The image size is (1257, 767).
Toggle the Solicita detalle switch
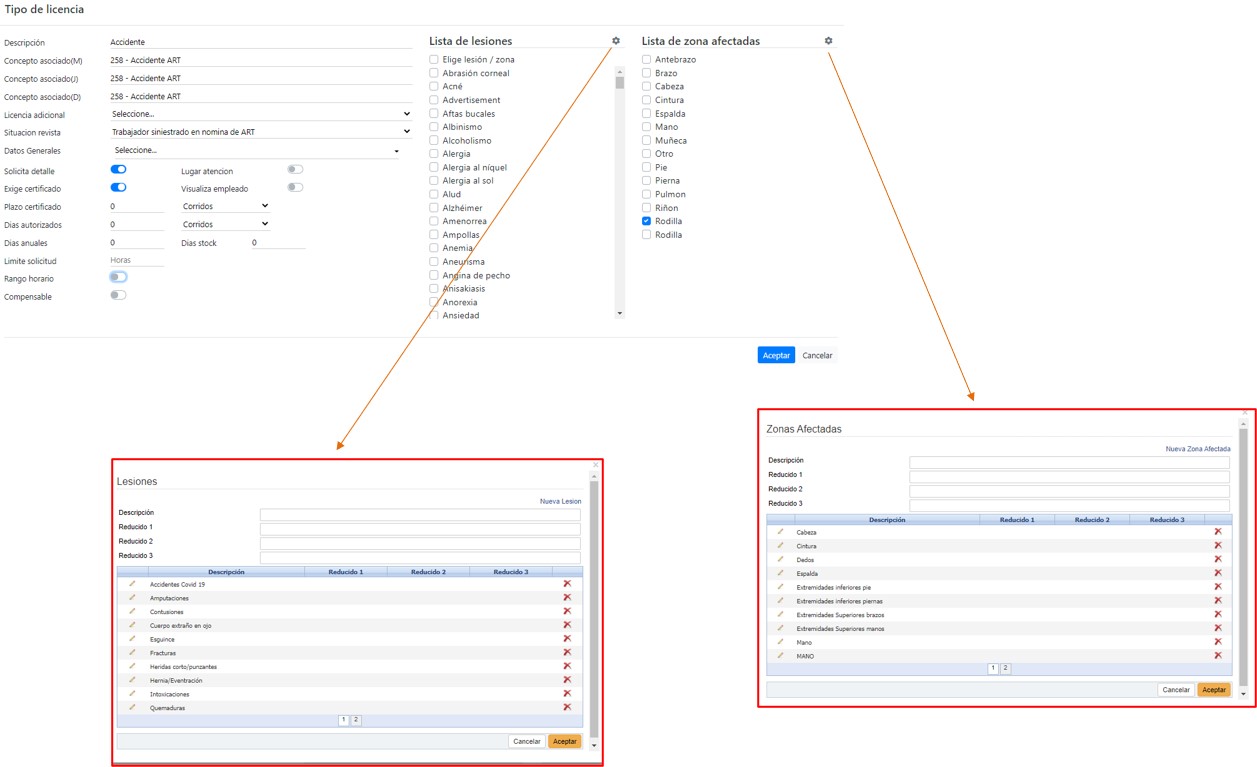pyautogui.click(x=118, y=170)
